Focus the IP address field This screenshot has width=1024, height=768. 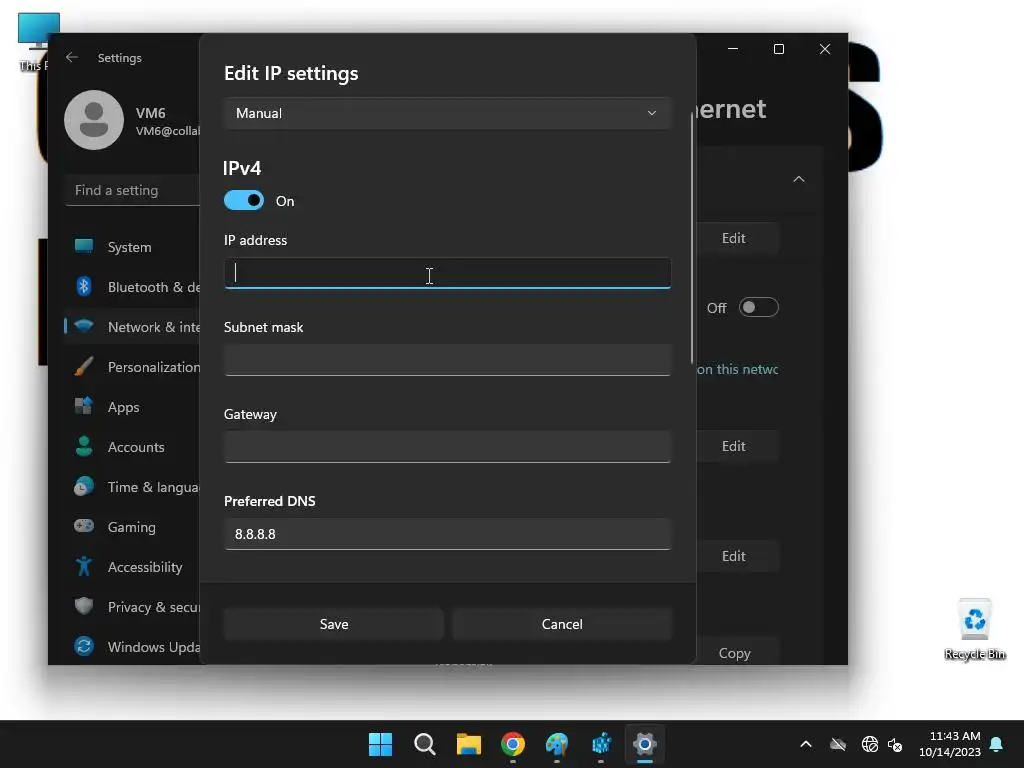(447, 273)
